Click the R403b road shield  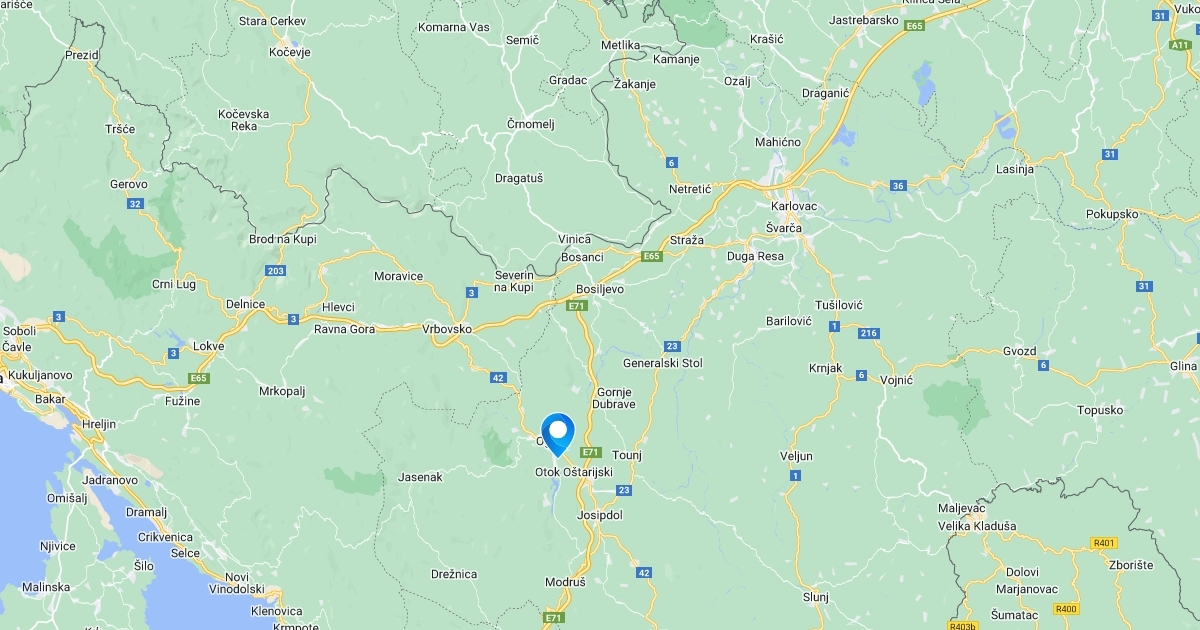963,626
